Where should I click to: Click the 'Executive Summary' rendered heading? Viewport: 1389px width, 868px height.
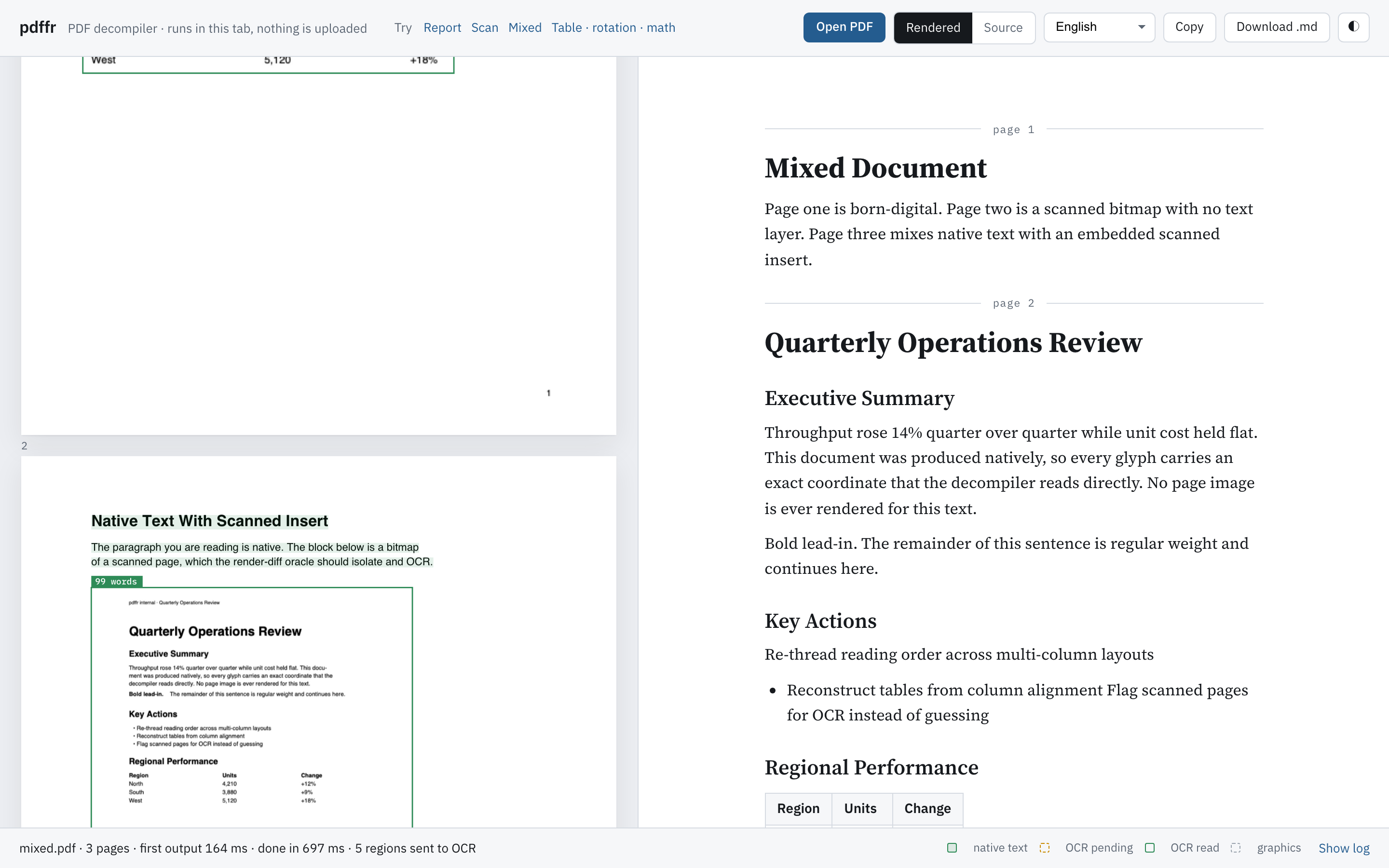(859, 398)
